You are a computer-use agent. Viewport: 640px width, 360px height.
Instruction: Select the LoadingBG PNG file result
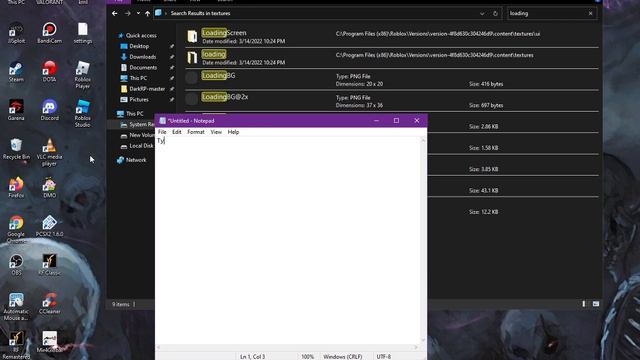click(392, 79)
